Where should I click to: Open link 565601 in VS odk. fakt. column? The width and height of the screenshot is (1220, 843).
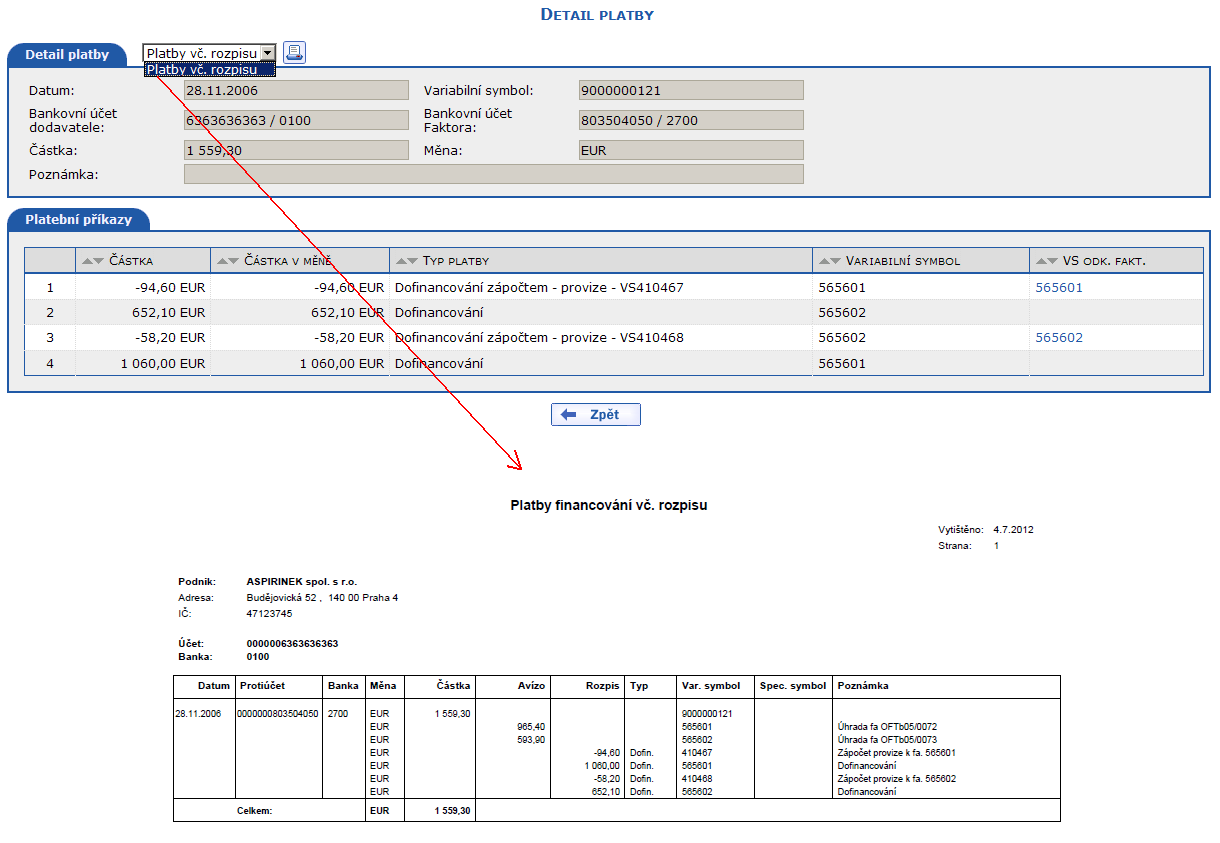(x=1059, y=287)
